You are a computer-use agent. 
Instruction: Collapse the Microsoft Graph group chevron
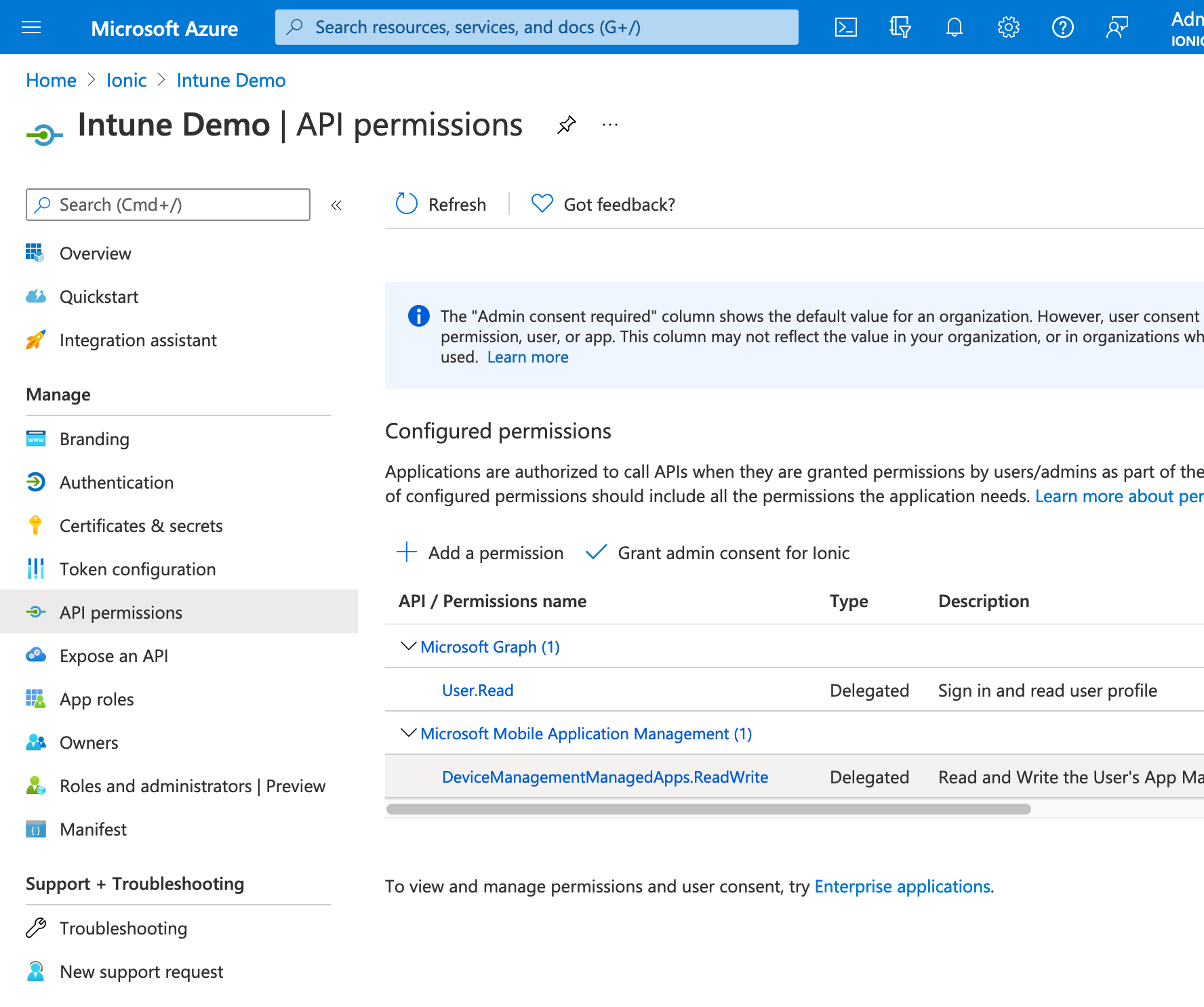tap(408, 646)
